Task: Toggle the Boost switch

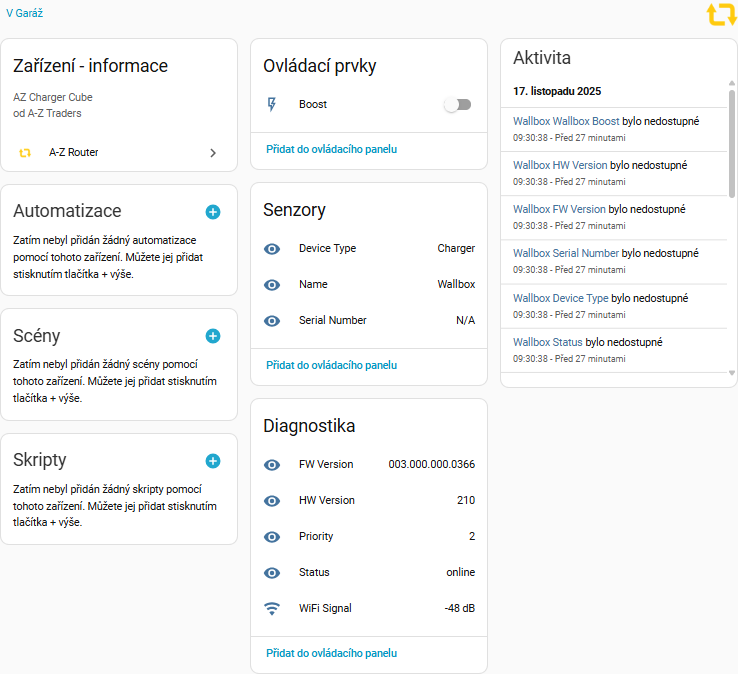Action: tap(457, 105)
